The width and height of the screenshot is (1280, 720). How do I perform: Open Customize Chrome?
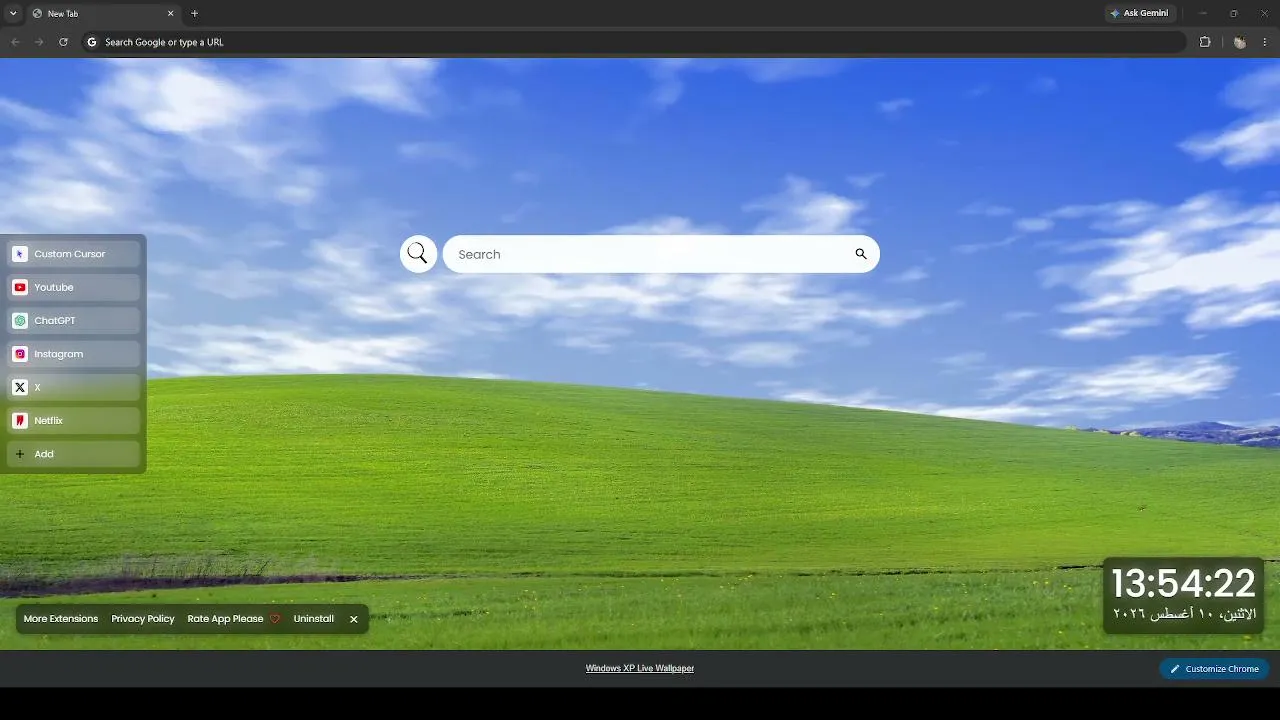[x=1215, y=669]
